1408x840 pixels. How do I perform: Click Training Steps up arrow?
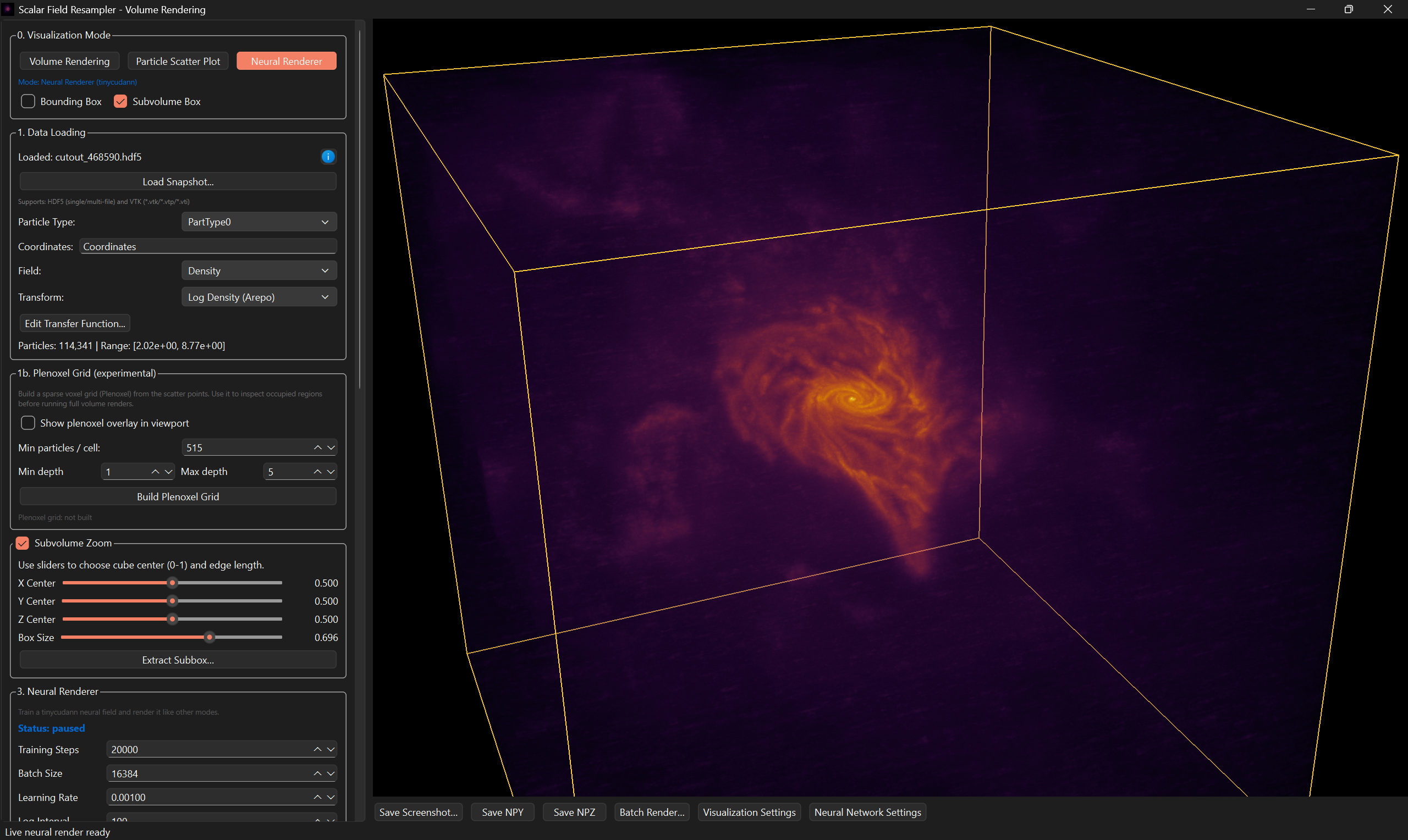317,749
